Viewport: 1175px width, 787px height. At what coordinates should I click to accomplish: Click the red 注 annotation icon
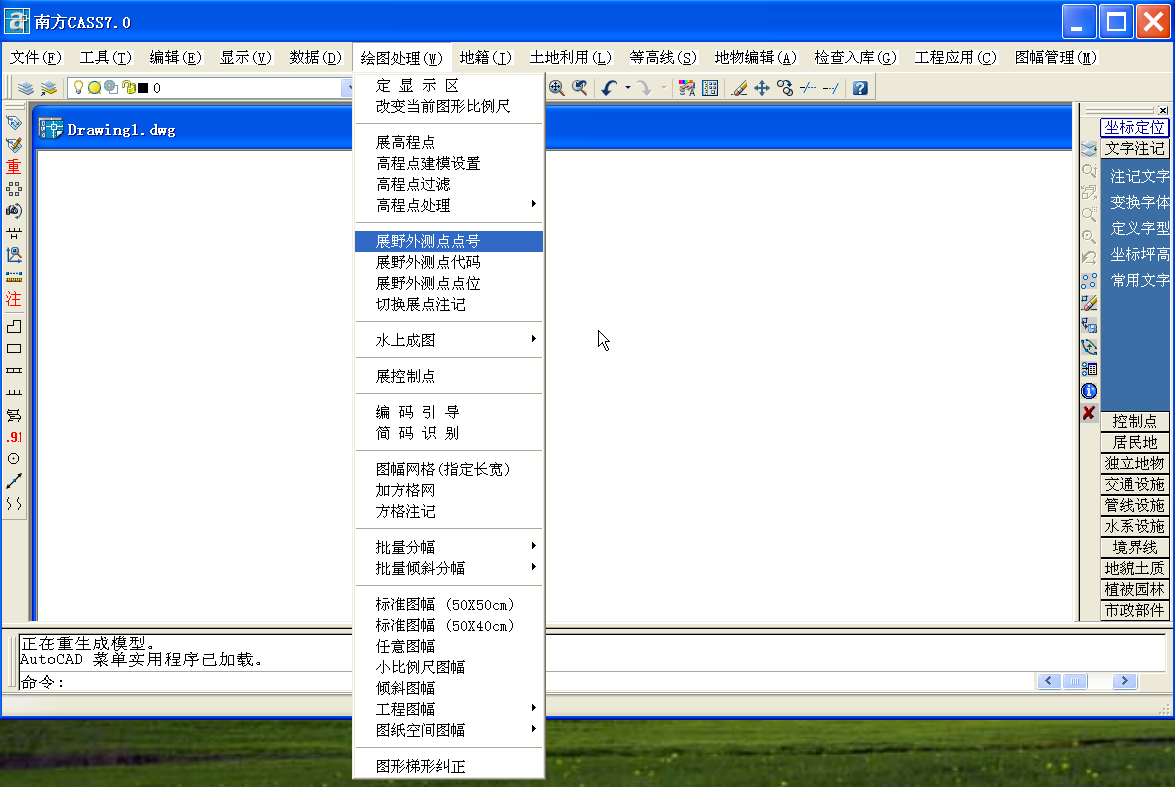(13, 299)
